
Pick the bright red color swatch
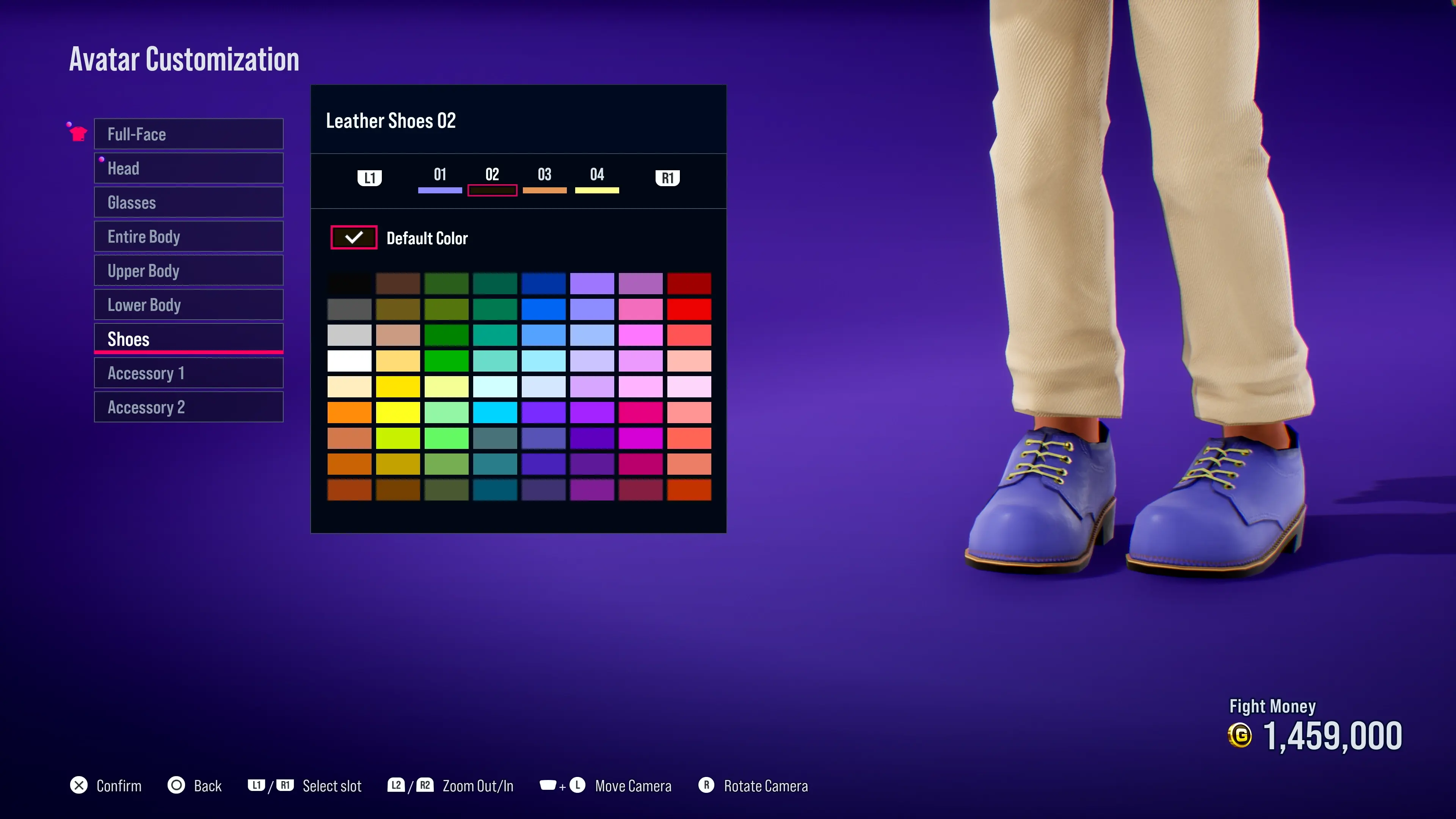click(689, 309)
